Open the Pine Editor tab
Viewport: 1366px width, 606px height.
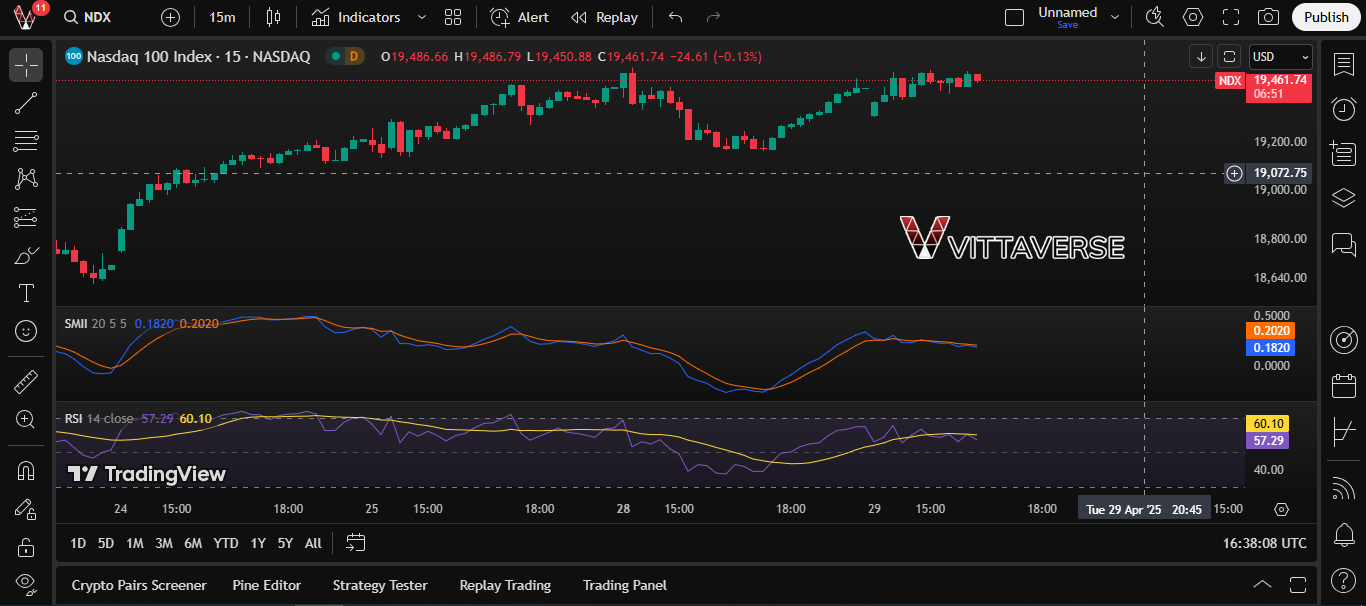tap(266, 585)
